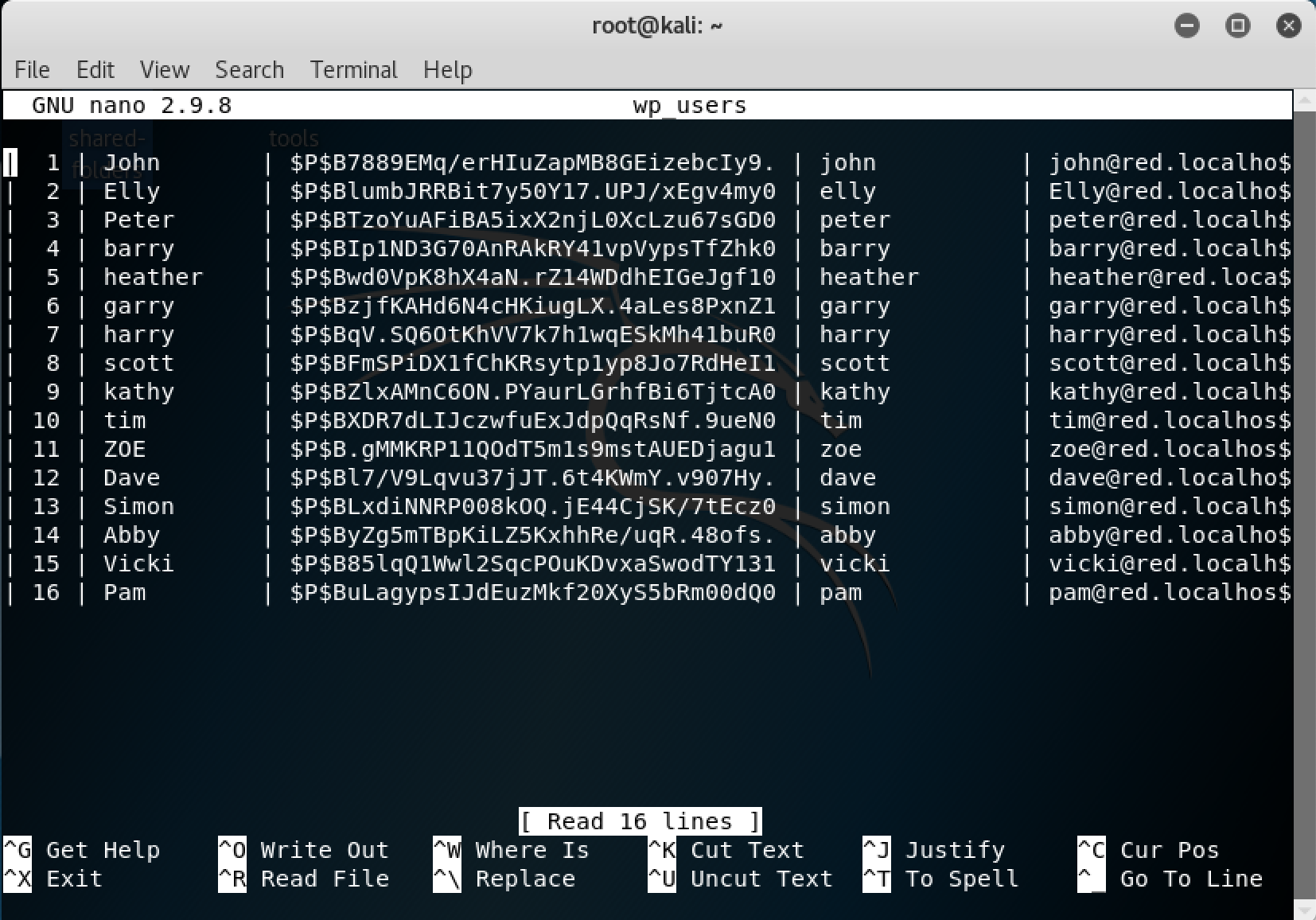This screenshot has height=920, width=1316.
Task: Click the email john@red.localho$ in row 1
Action: (1170, 163)
